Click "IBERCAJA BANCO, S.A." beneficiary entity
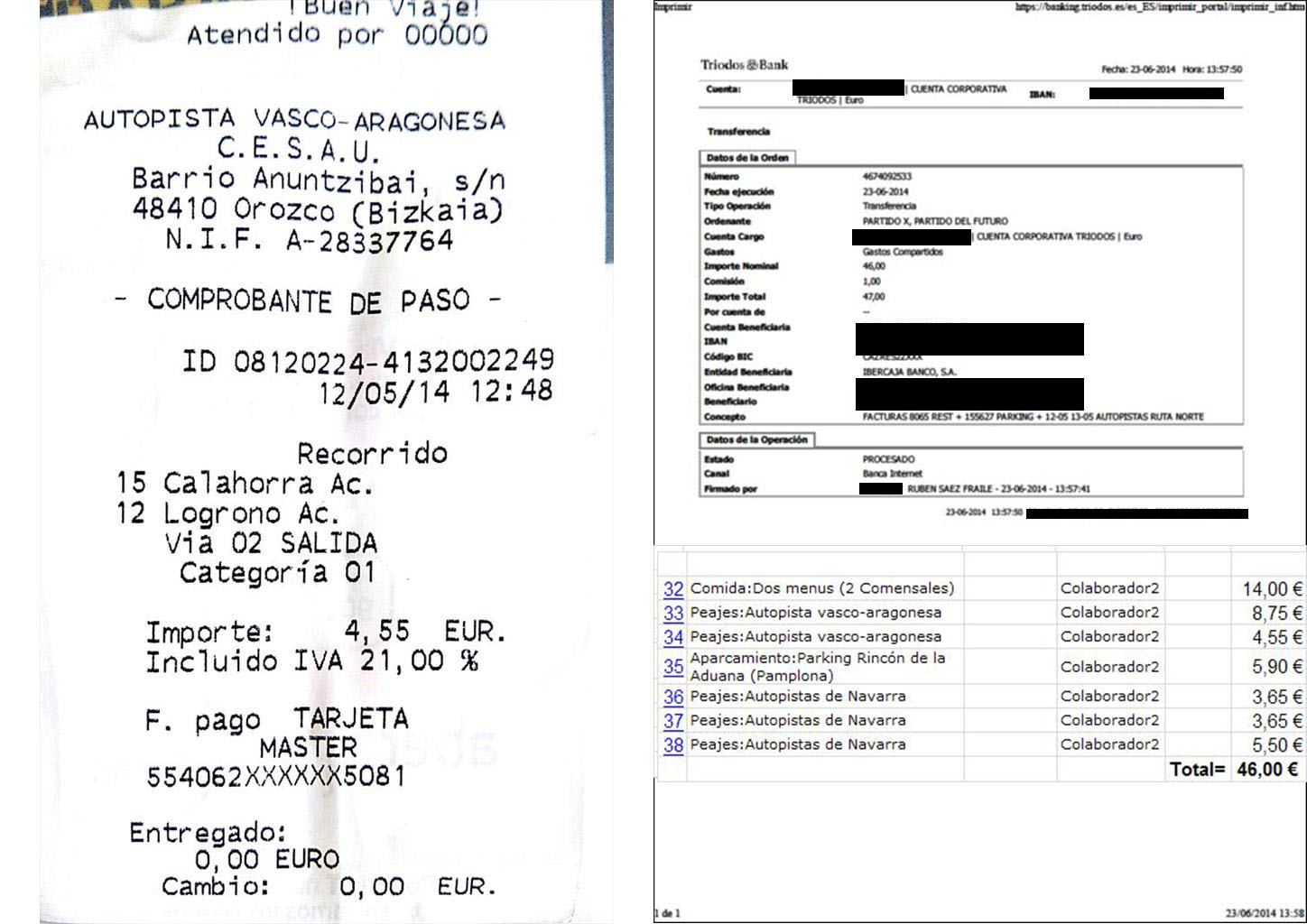1307x924 pixels. (909, 372)
